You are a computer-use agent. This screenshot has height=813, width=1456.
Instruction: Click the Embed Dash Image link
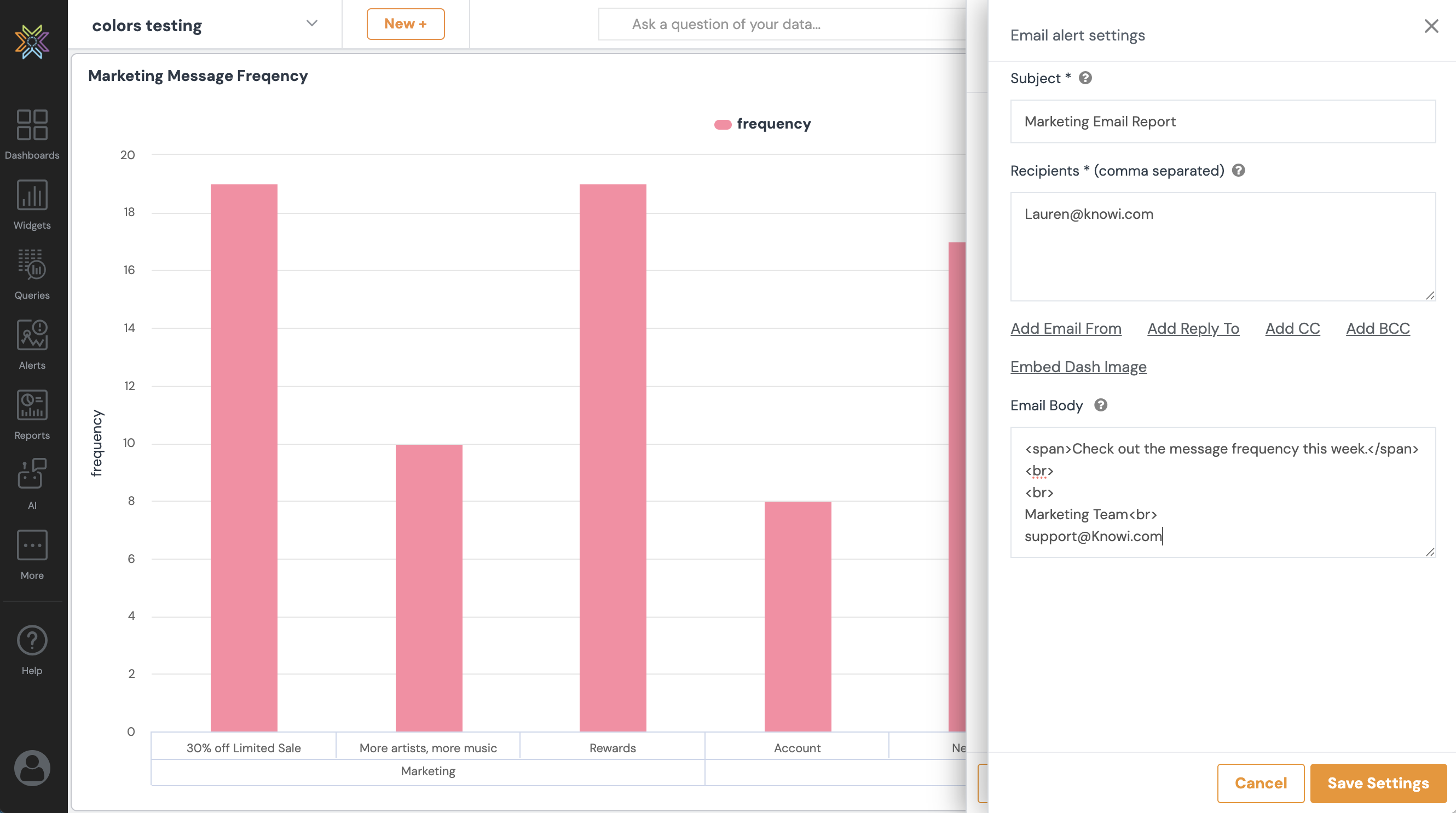pos(1078,367)
